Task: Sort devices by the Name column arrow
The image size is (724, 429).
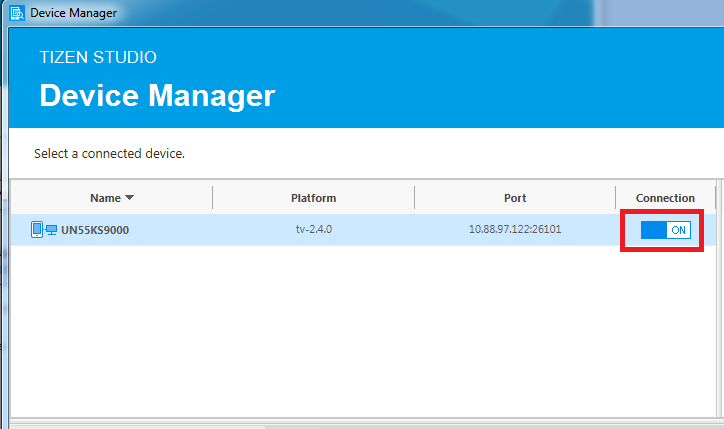Action: pyautogui.click(x=130, y=198)
